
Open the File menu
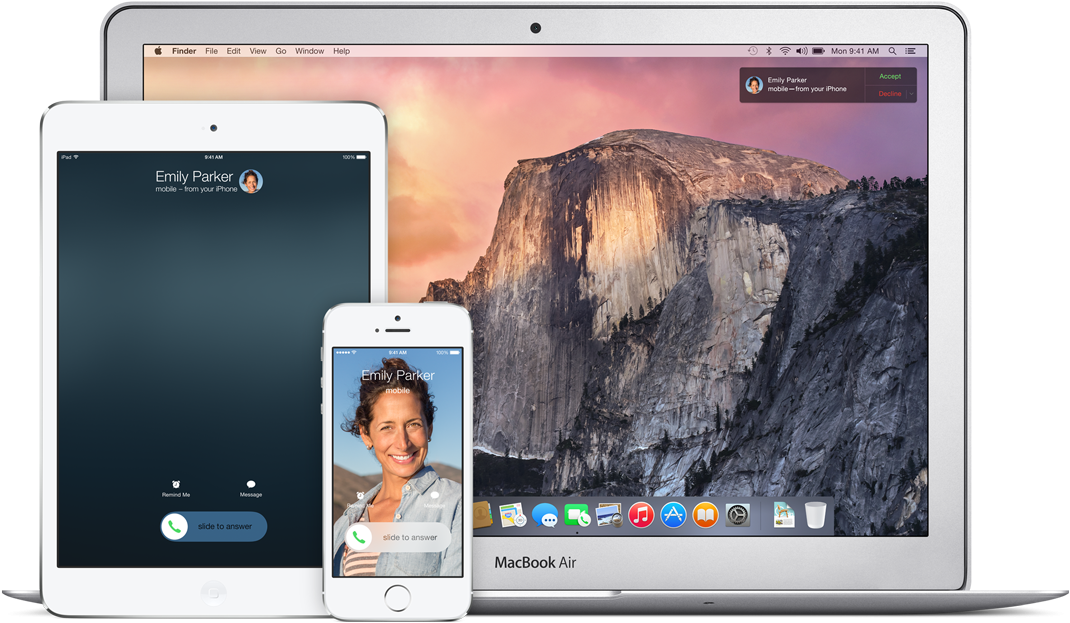(x=212, y=51)
